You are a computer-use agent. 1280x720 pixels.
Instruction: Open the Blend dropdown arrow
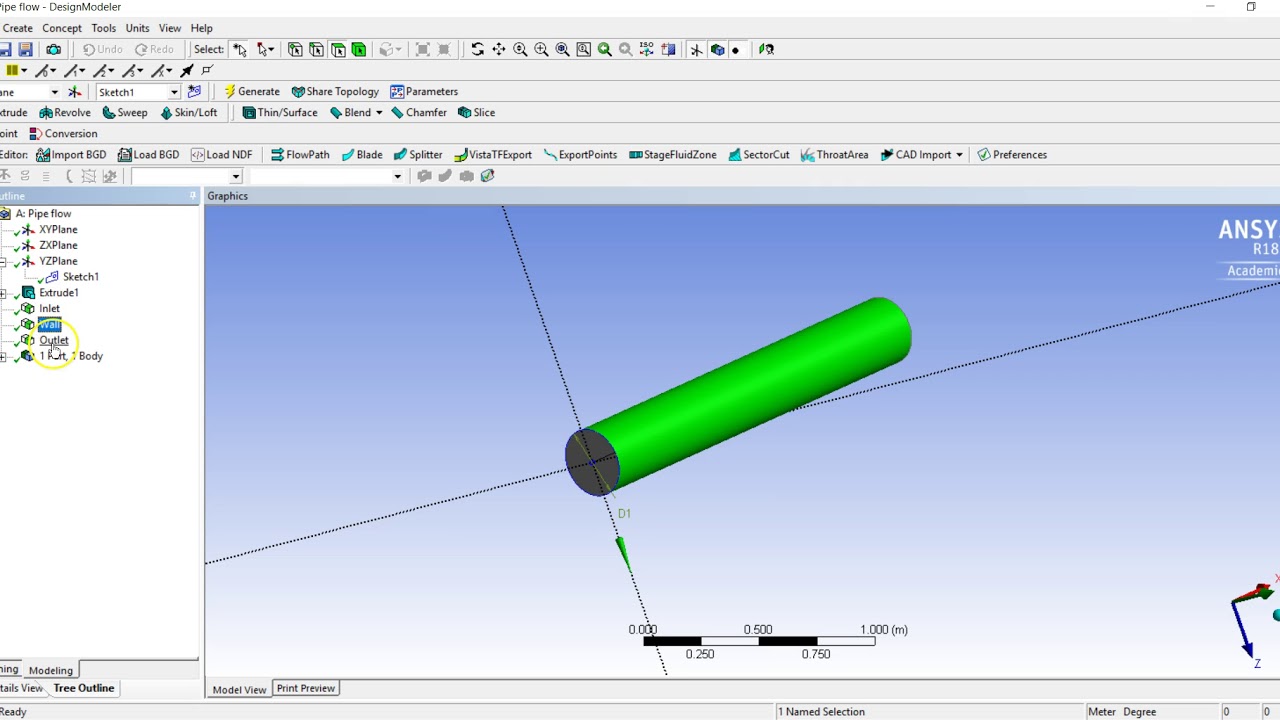pos(379,113)
